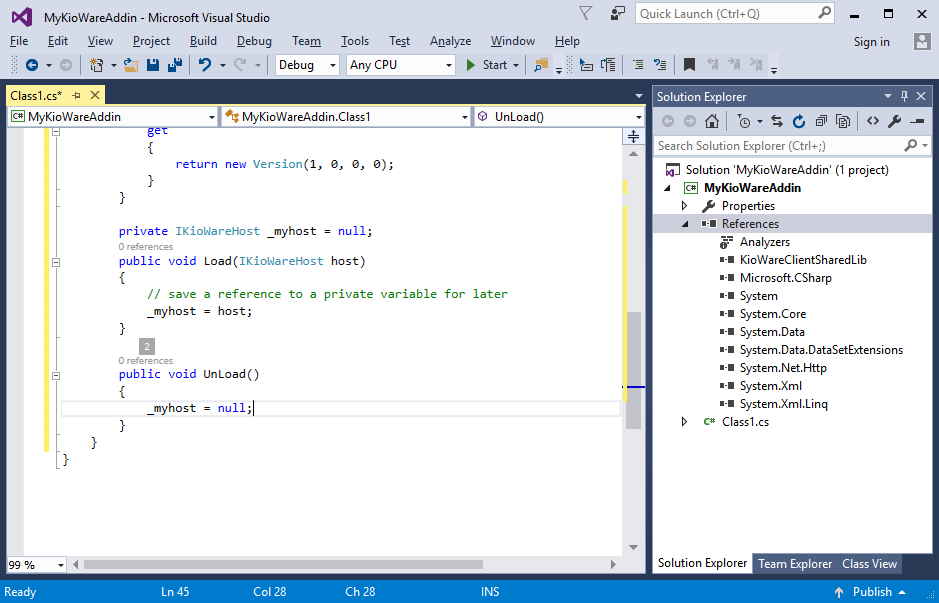This screenshot has width=939, height=603.
Task: Collapse the MyKioWareAddin project node
Action: pos(668,188)
